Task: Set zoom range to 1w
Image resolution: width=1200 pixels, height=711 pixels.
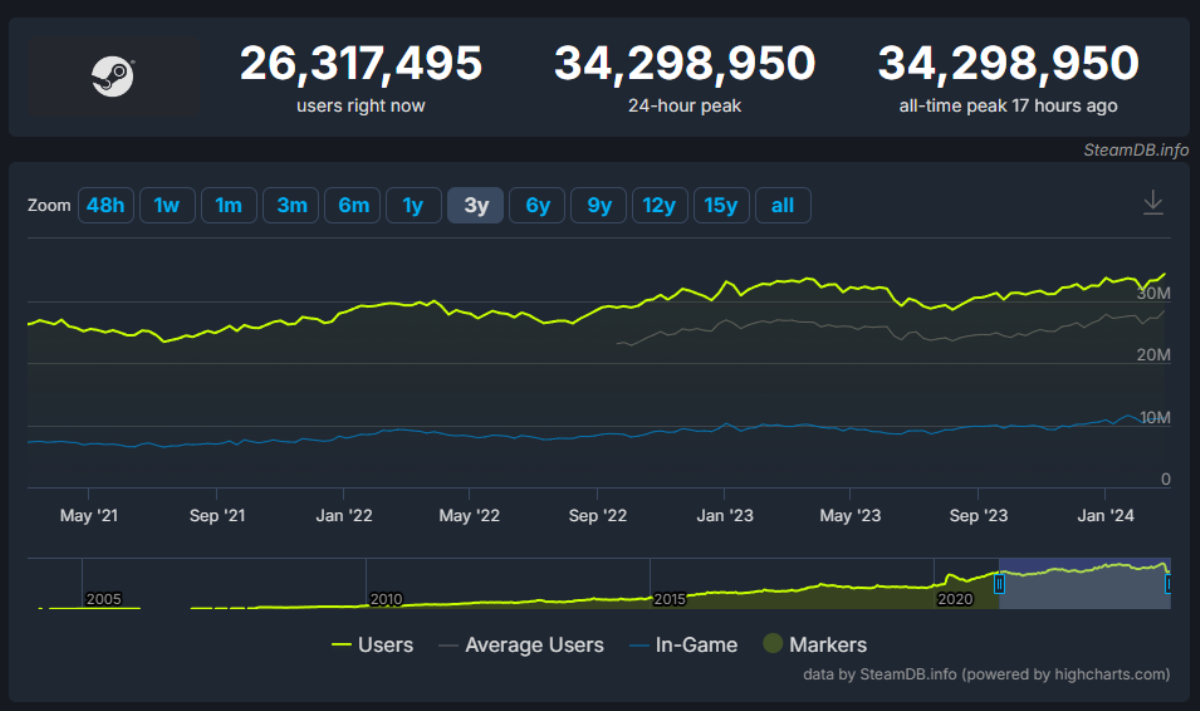Action: pyautogui.click(x=167, y=205)
